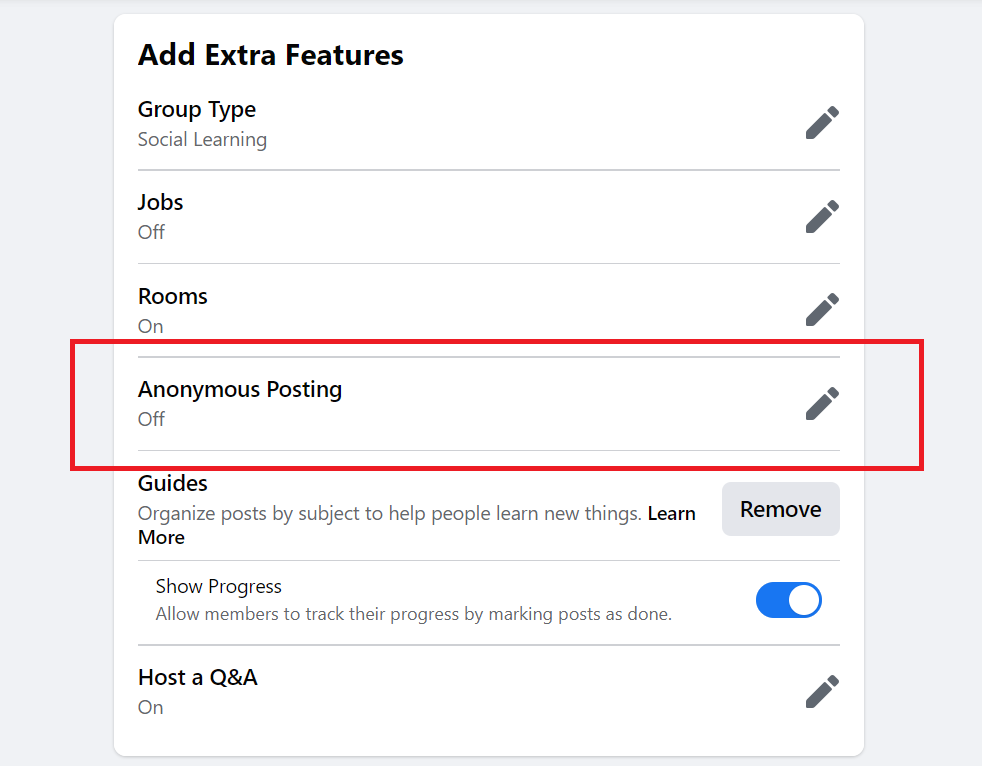This screenshot has height=766, width=982.
Task: Select the Rooms feature label
Action: coord(173,296)
